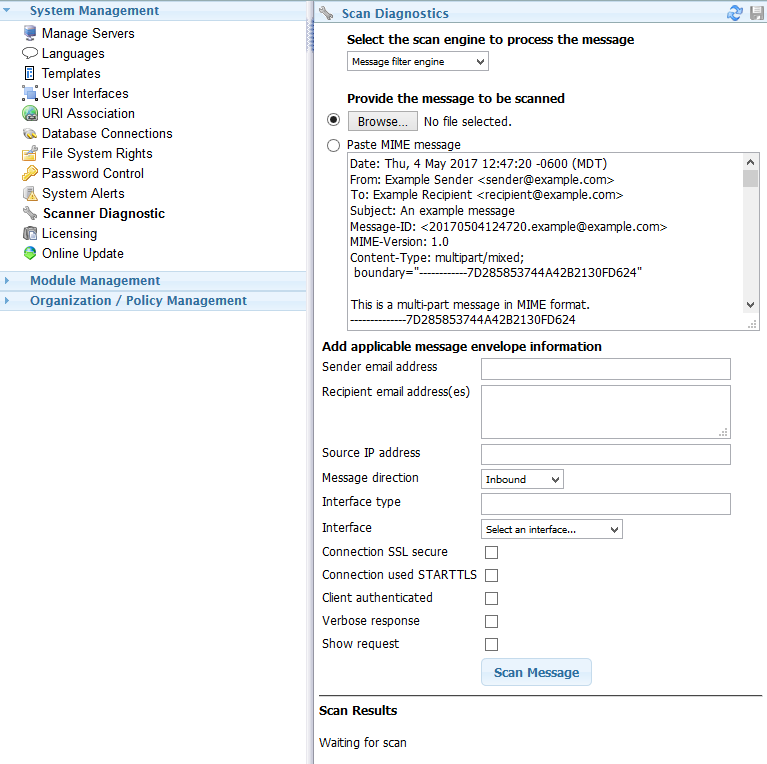The height and width of the screenshot is (764, 767).
Task: Click the save disk icon in header
Action: click(x=756, y=13)
